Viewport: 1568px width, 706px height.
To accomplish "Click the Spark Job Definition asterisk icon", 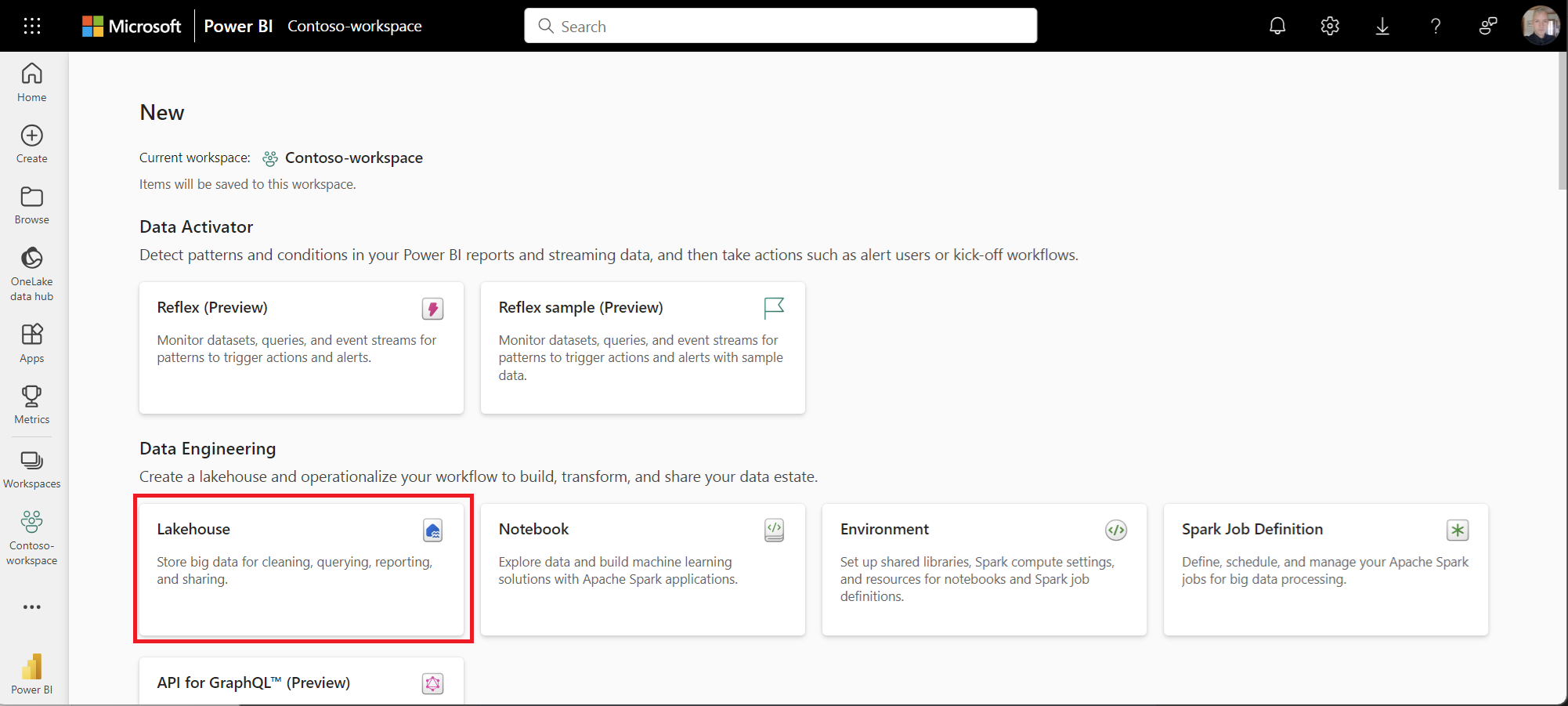I will click(1458, 530).
